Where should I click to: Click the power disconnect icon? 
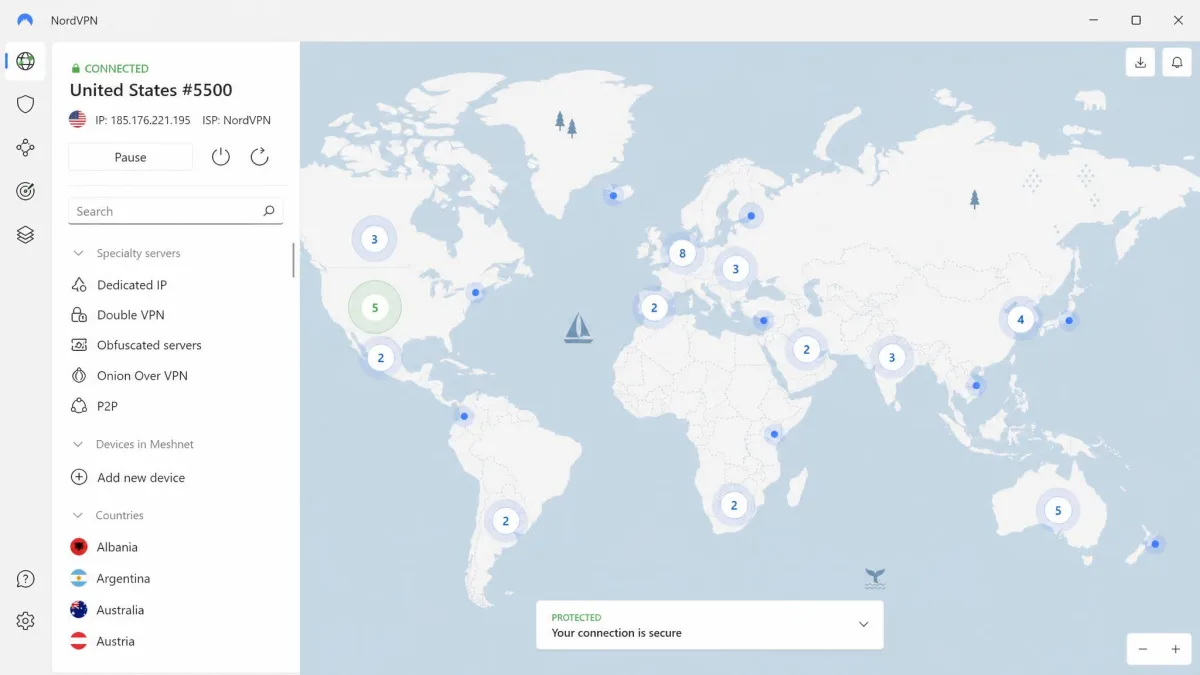click(221, 157)
